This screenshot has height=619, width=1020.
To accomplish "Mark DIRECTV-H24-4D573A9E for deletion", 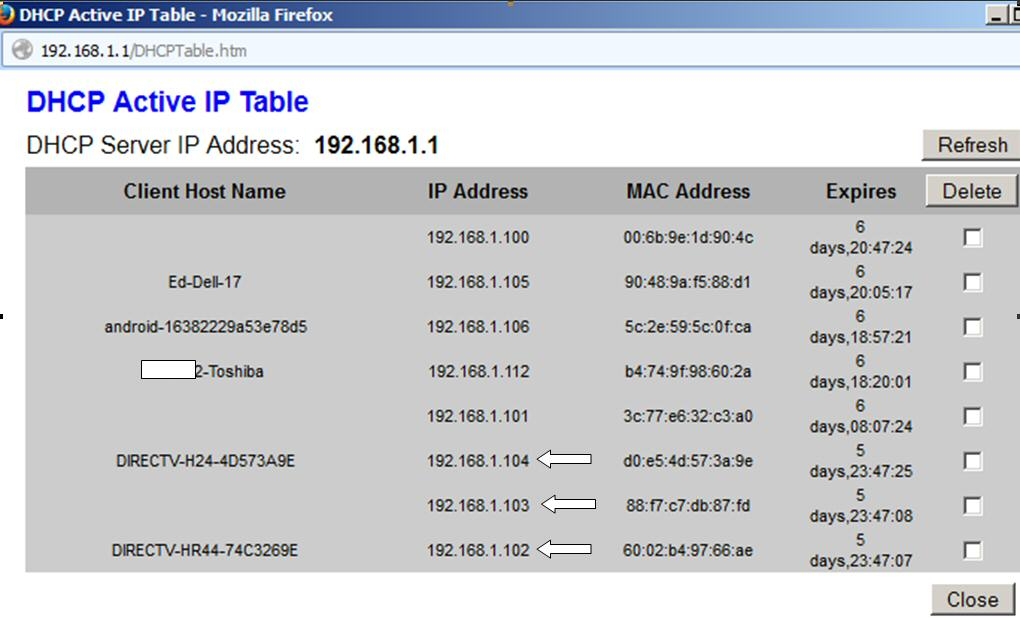I will (x=972, y=461).
